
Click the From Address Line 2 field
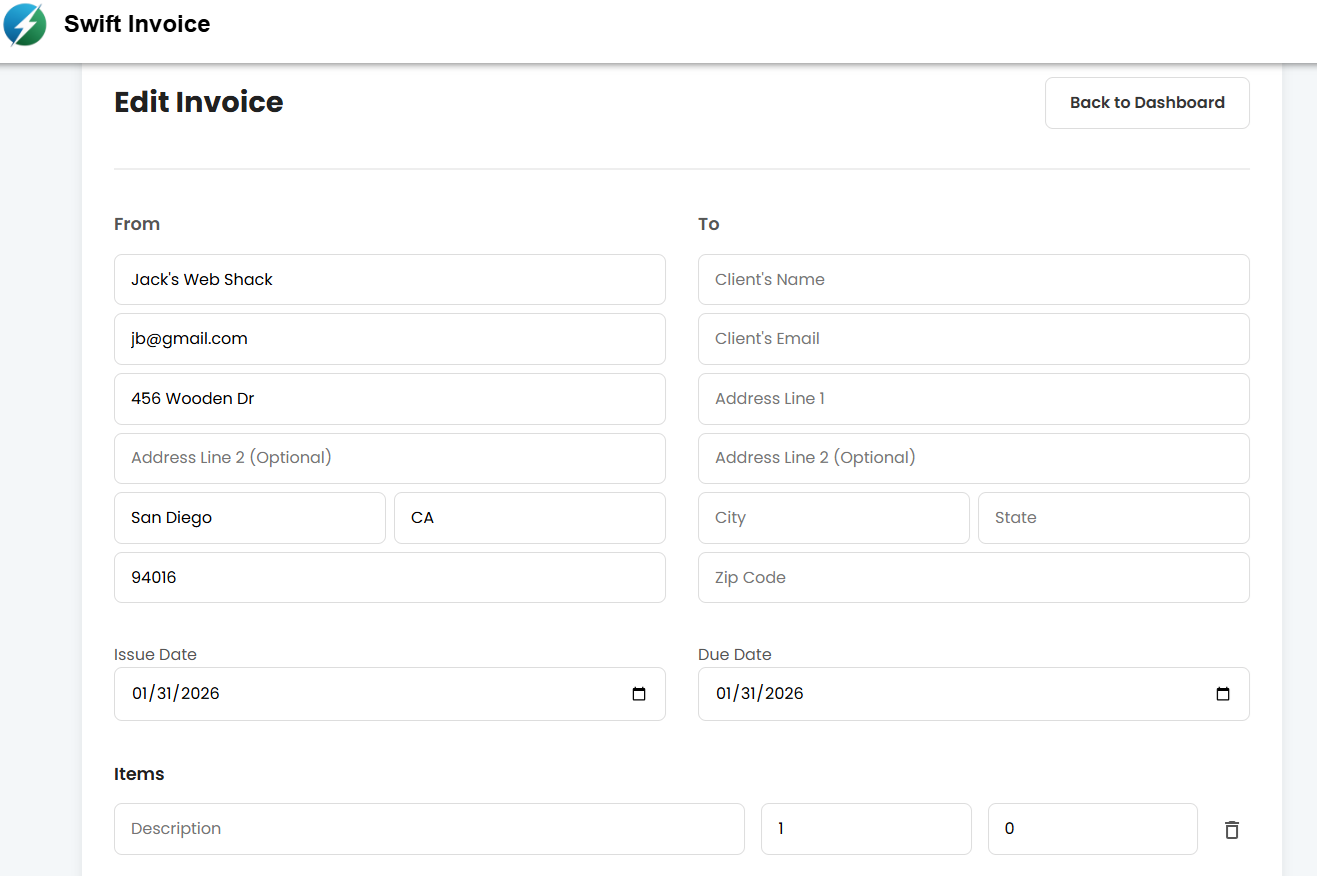[390, 458]
